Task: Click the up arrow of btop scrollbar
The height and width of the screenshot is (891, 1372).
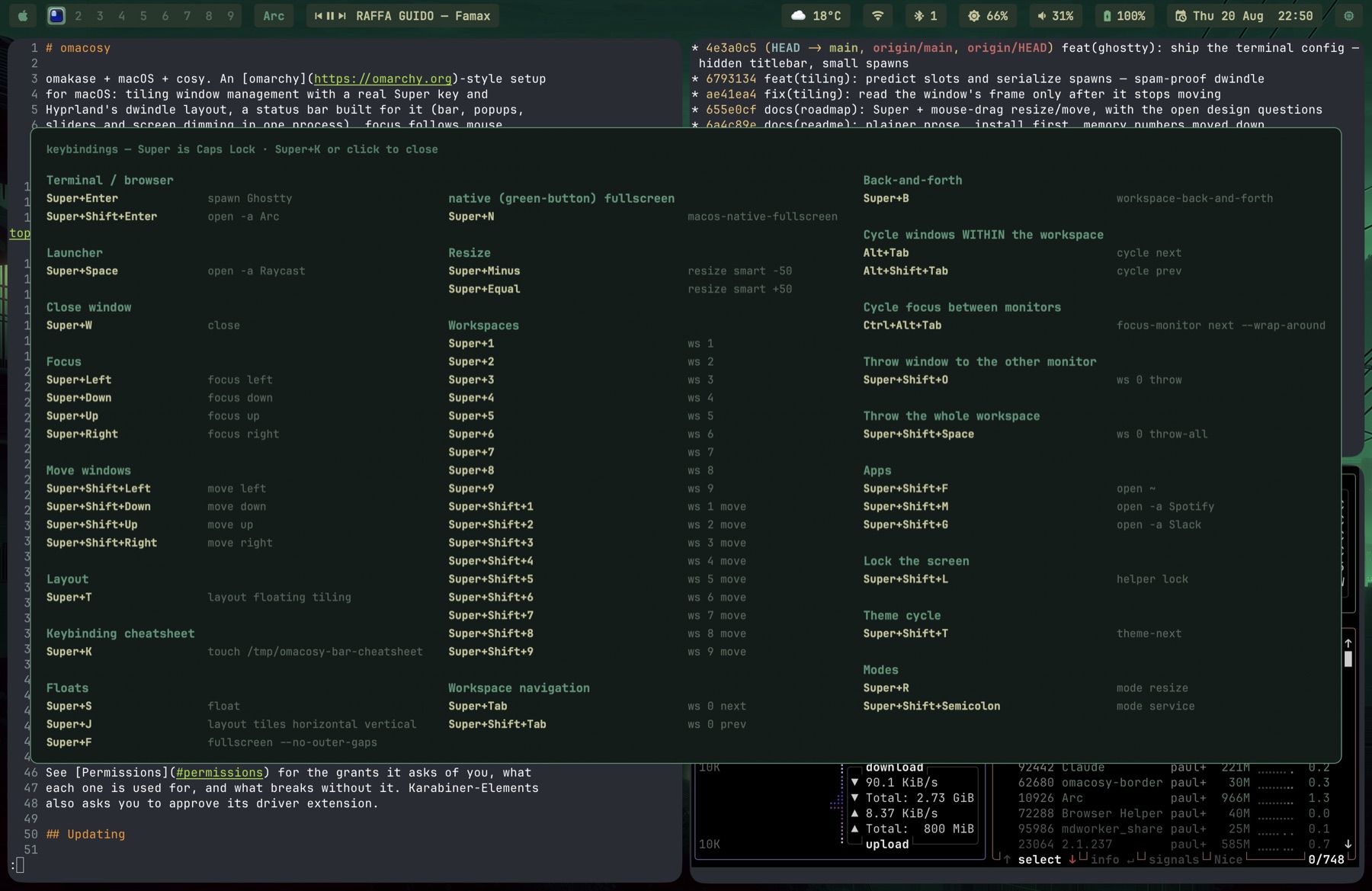Action: point(1348,643)
